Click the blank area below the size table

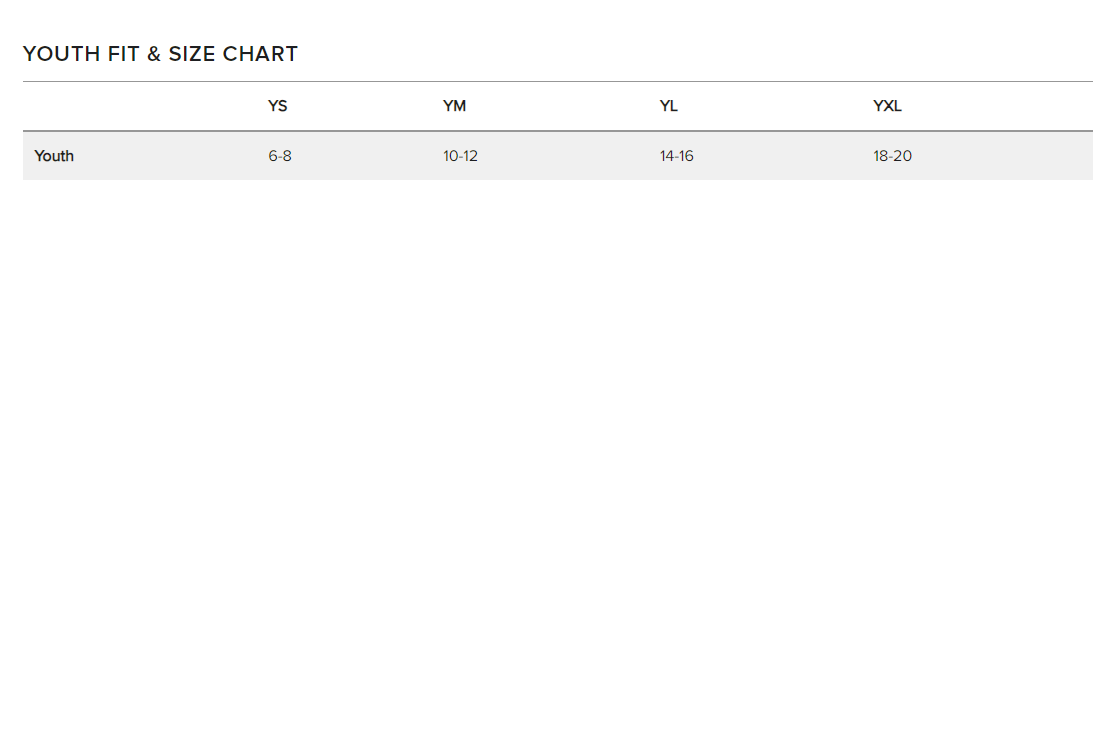pyautogui.click(x=557, y=450)
